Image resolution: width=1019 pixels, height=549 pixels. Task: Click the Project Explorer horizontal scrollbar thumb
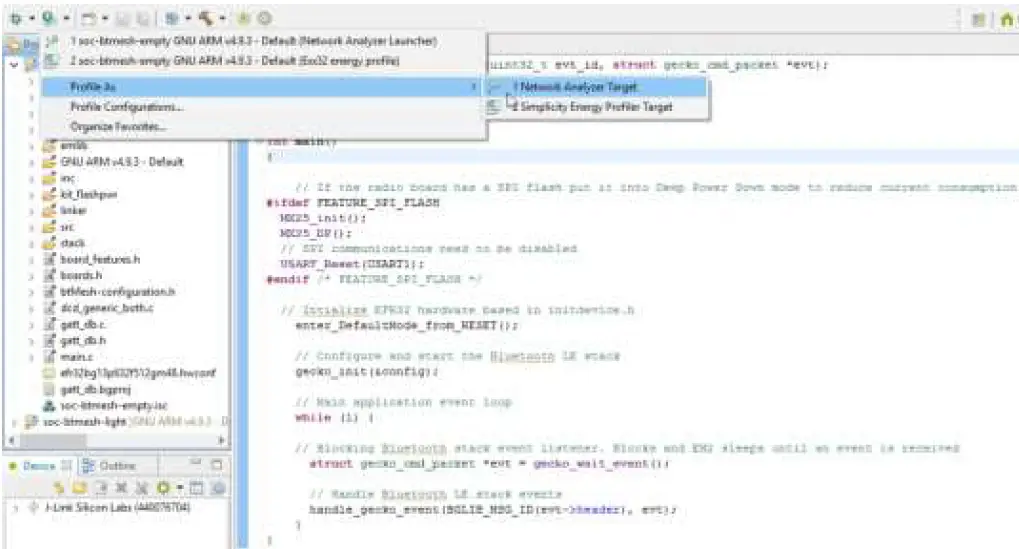coord(53,440)
